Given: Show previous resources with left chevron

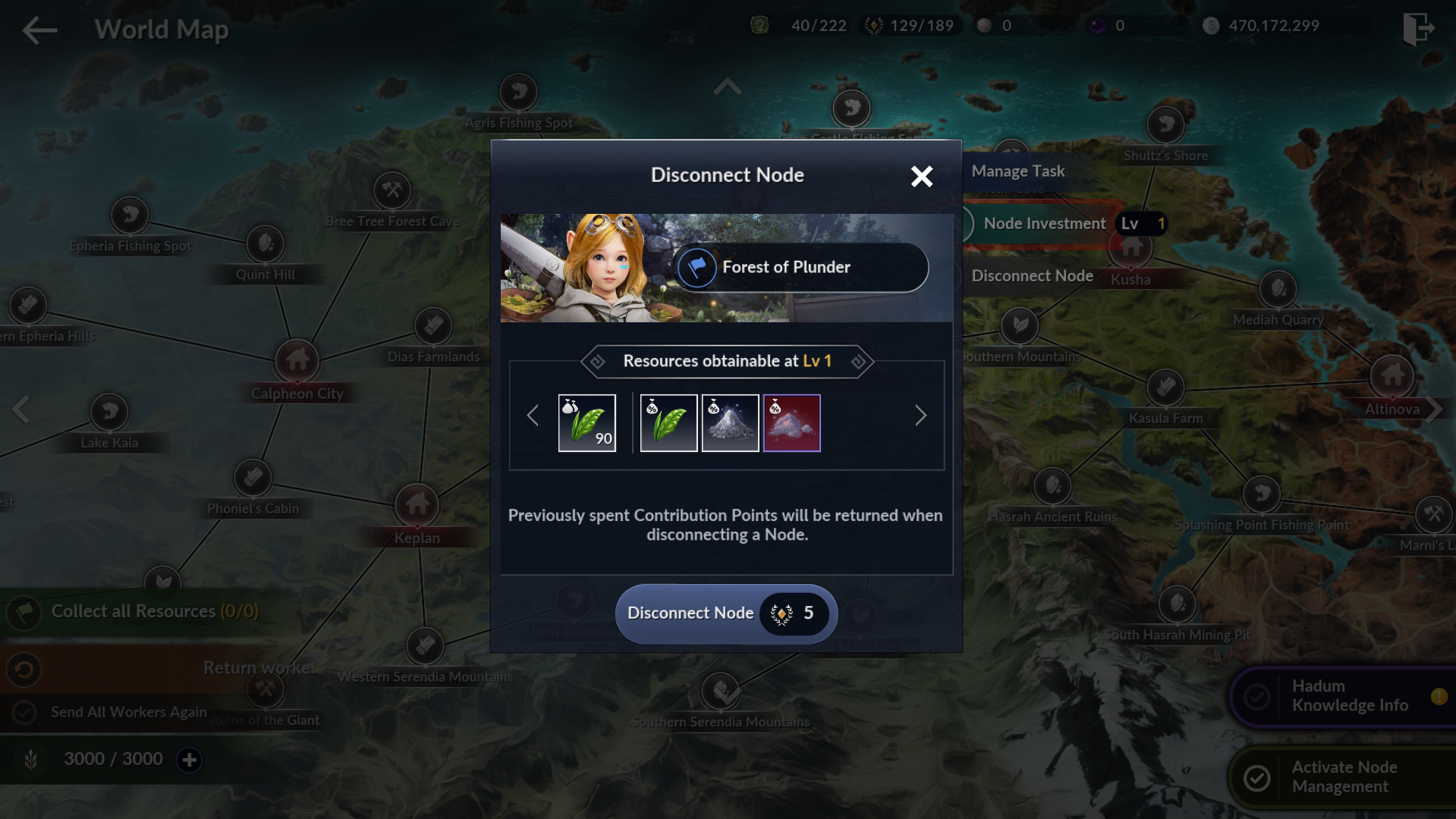Looking at the screenshot, I should click(533, 416).
